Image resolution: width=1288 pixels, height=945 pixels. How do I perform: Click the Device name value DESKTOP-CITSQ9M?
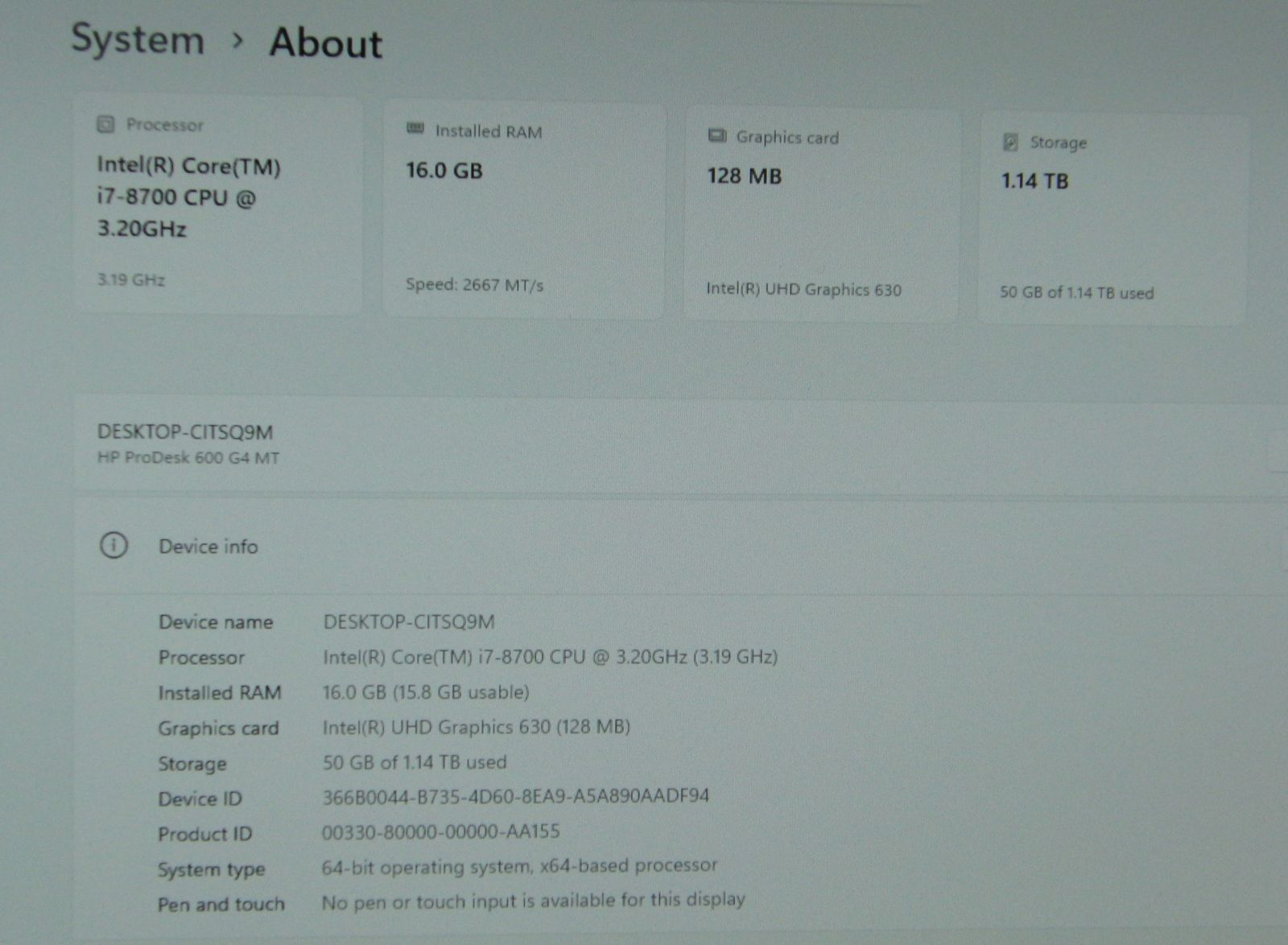(409, 621)
